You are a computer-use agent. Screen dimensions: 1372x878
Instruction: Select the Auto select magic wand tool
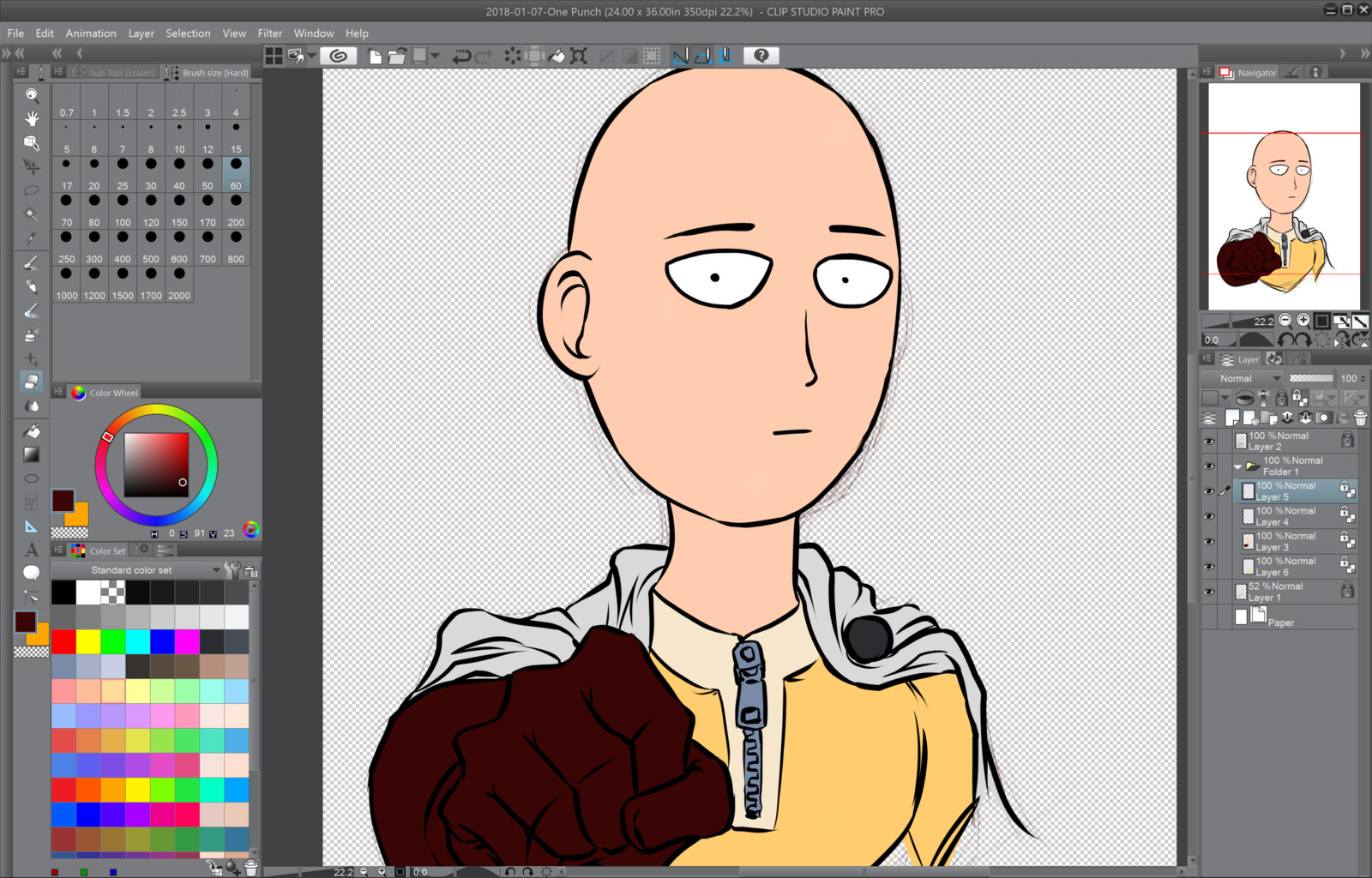[x=32, y=213]
